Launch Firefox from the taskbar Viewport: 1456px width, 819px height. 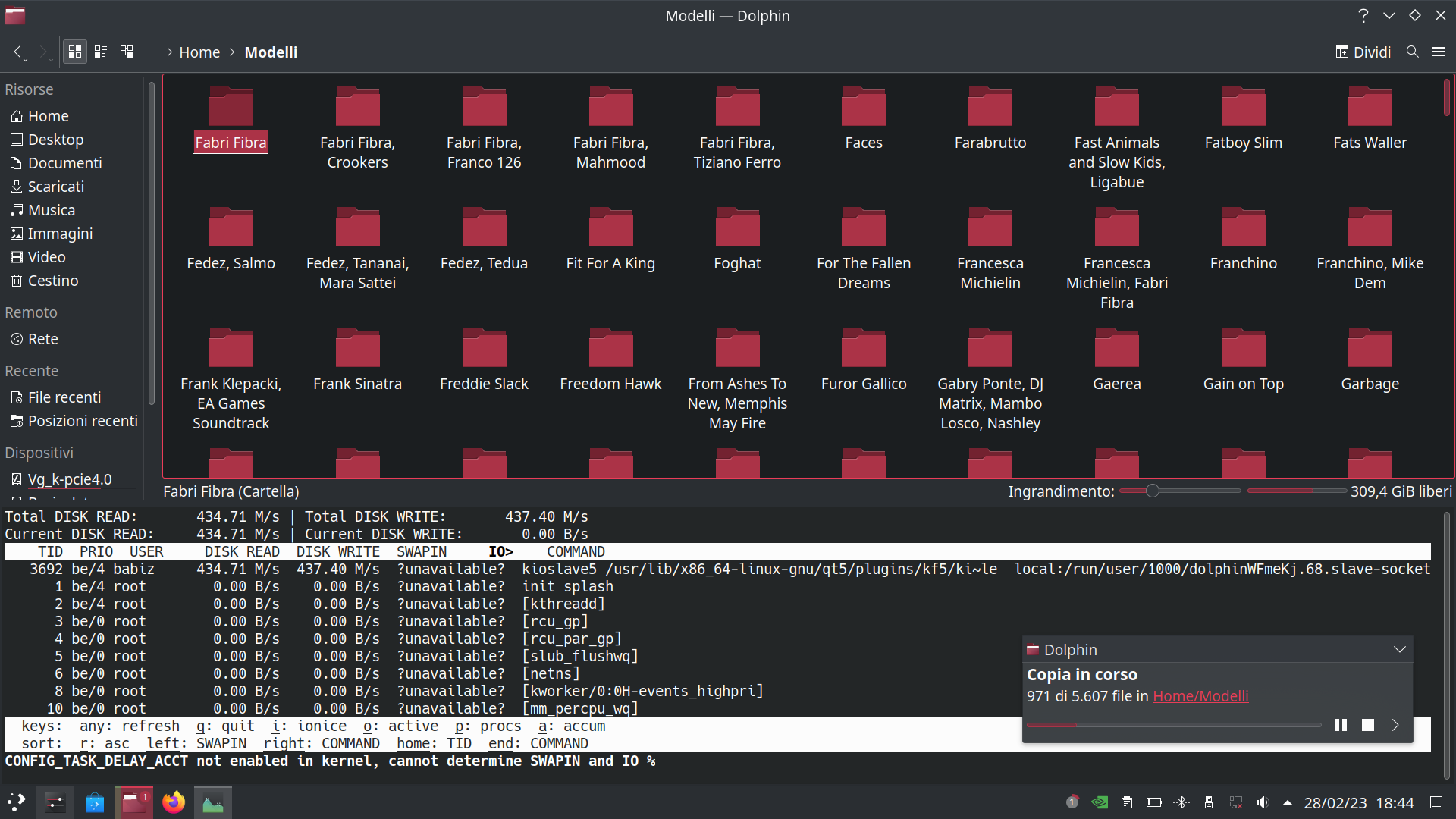click(x=174, y=802)
